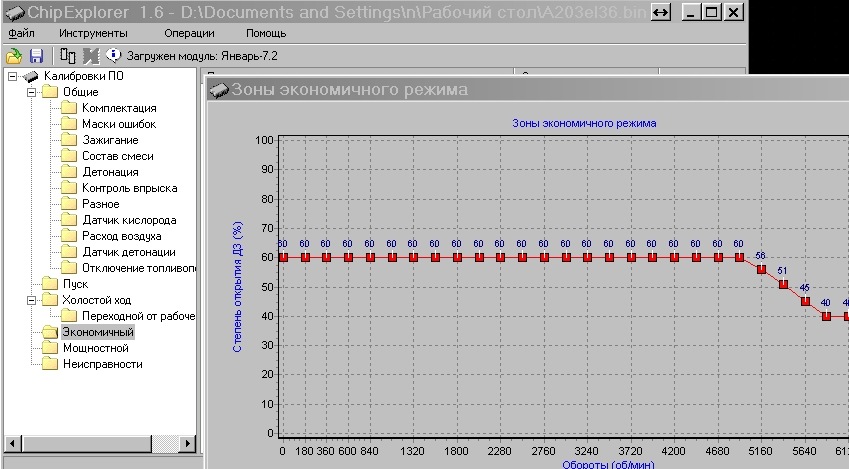This screenshot has width=849, height=469.
Task: Click the open file toolbar icon
Action: [14, 56]
